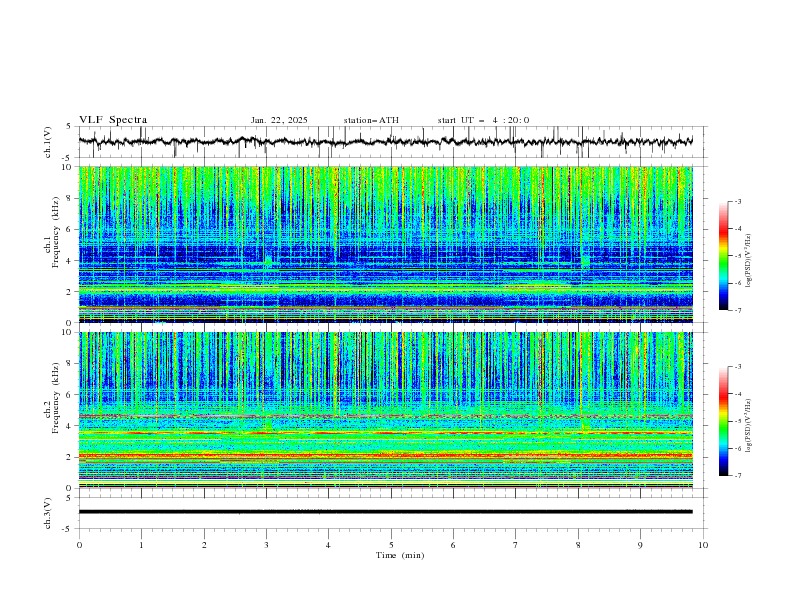Viewport: 792px width, 612px height.
Task: Select the date "Jan. 22, 2025"
Action: pyautogui.click(x=279, y=120)
